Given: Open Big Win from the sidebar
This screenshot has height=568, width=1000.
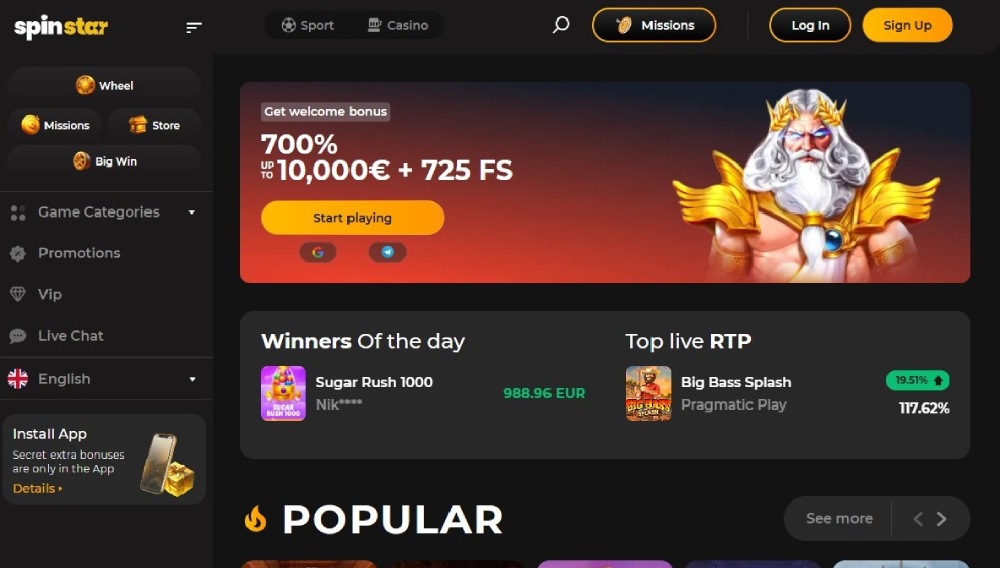Looking at the screenshot, I should (x=105, y=161).
